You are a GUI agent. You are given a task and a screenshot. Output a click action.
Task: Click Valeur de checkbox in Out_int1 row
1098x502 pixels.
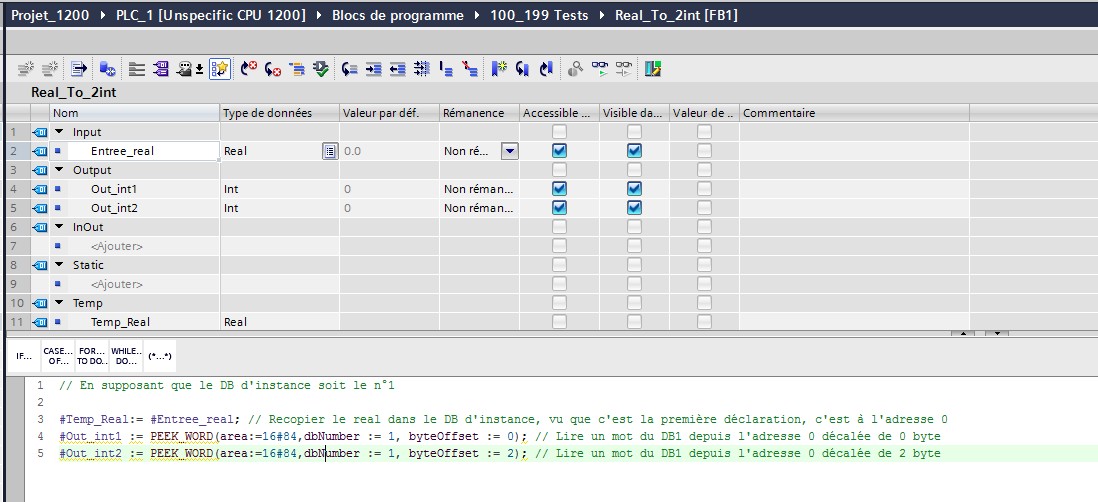704,188
